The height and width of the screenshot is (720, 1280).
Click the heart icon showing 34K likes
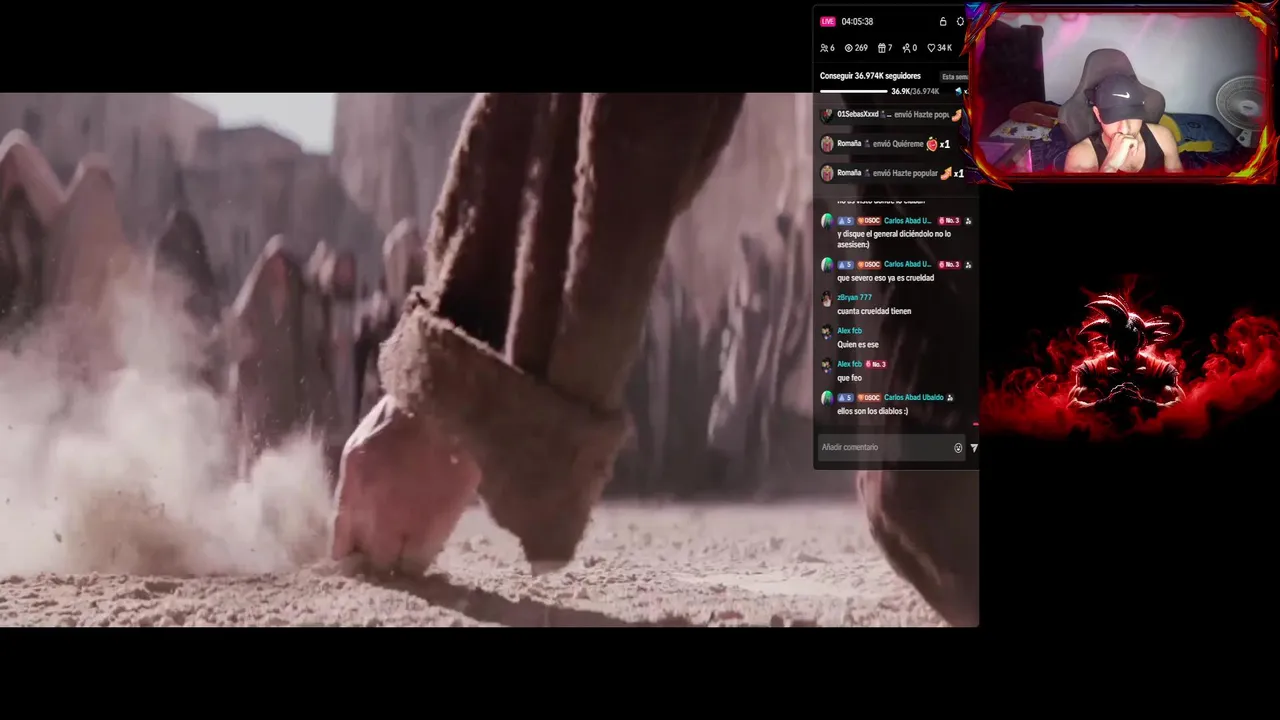tap(931, 48)
